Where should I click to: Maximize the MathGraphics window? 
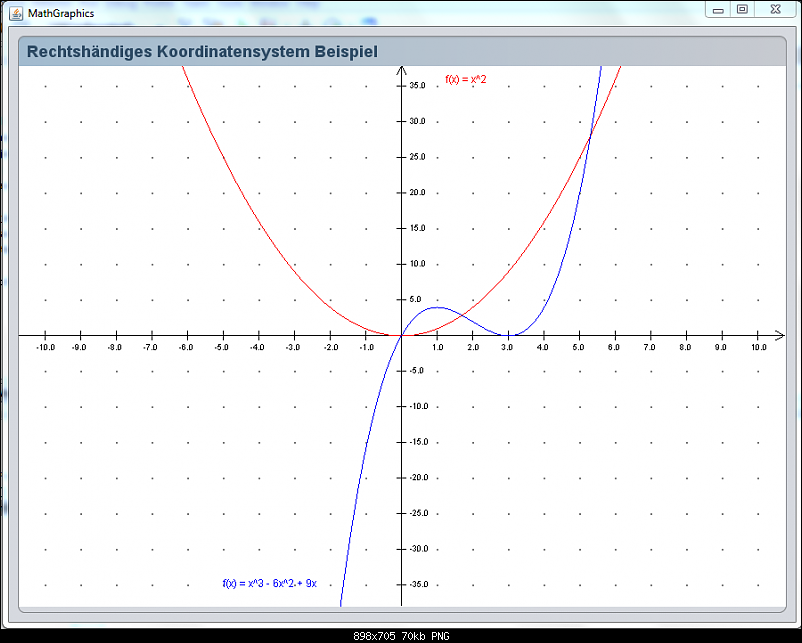coord(742,10)
